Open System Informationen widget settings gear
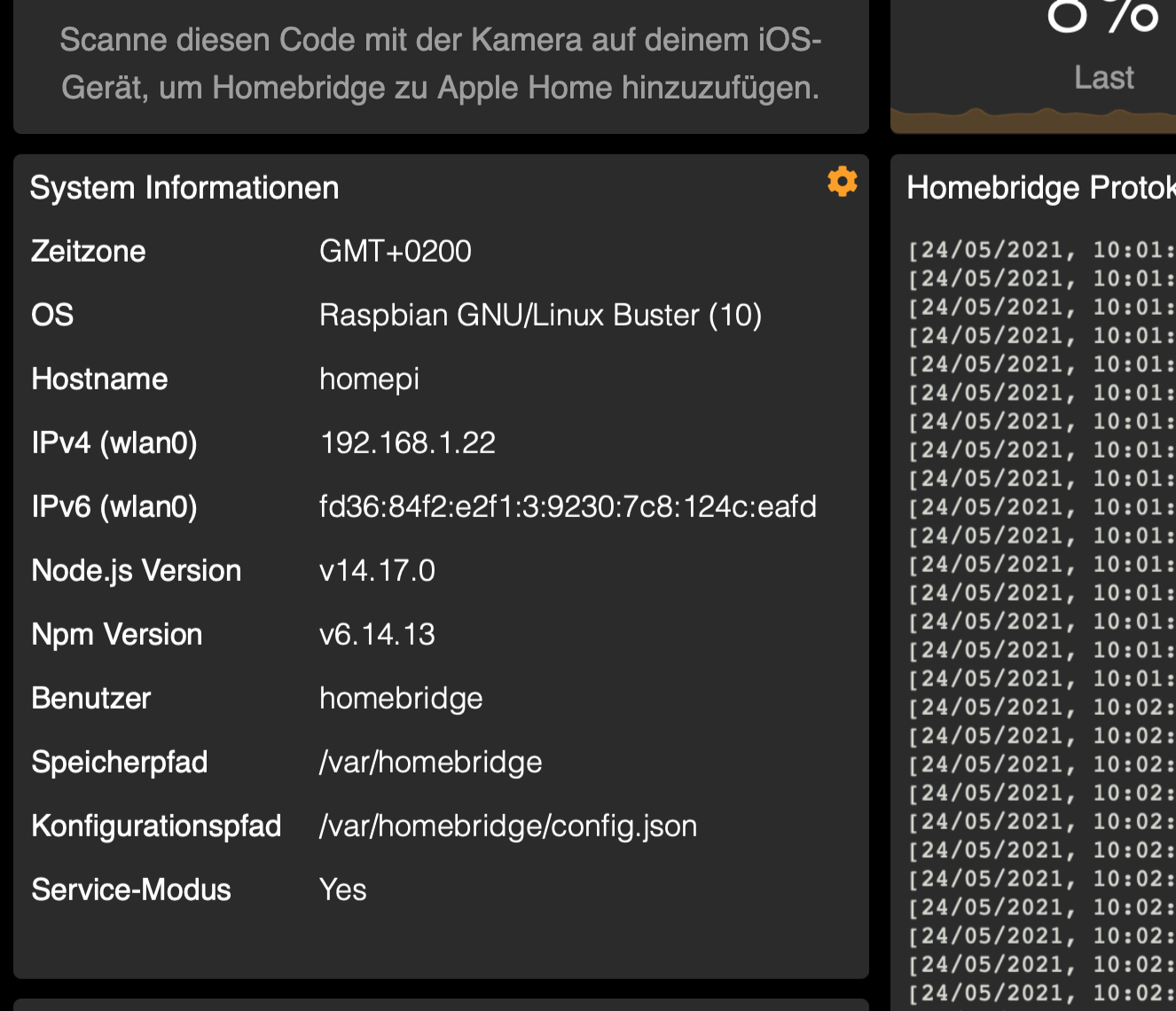Image resolution: width=1176 pixels, height=1011 pixels. [842, 181]
